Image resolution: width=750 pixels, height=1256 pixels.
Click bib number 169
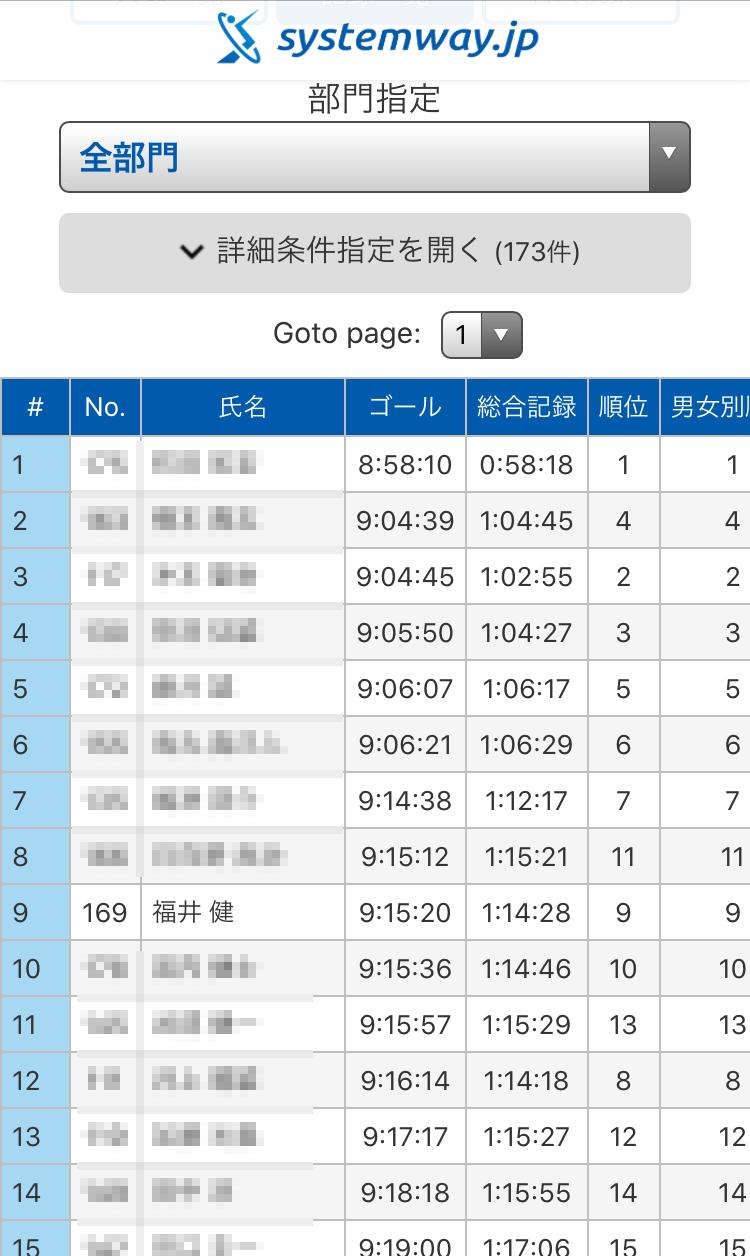tap(105, 912)
